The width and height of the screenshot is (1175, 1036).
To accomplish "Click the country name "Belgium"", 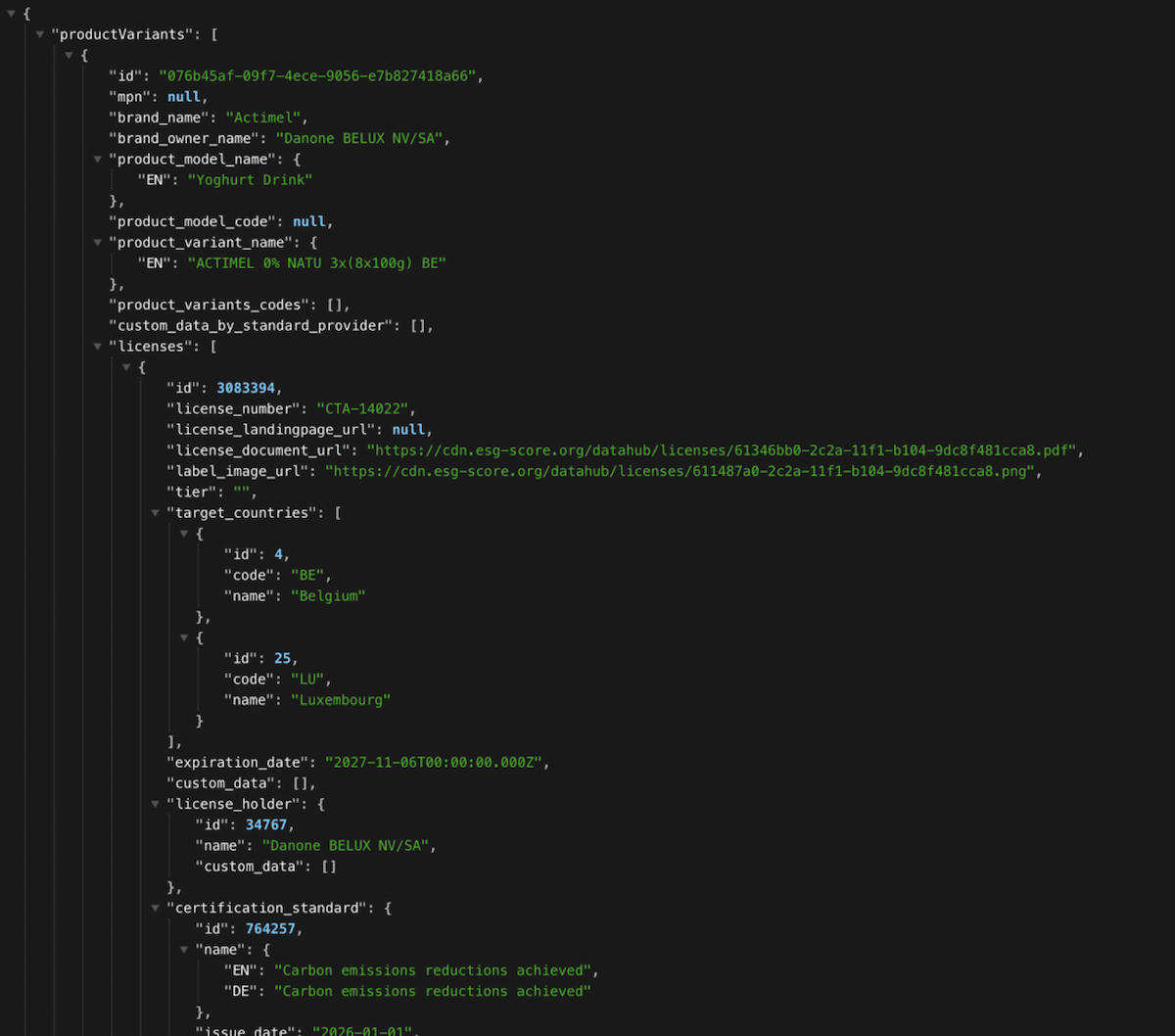I will click(x=328, y=595).
